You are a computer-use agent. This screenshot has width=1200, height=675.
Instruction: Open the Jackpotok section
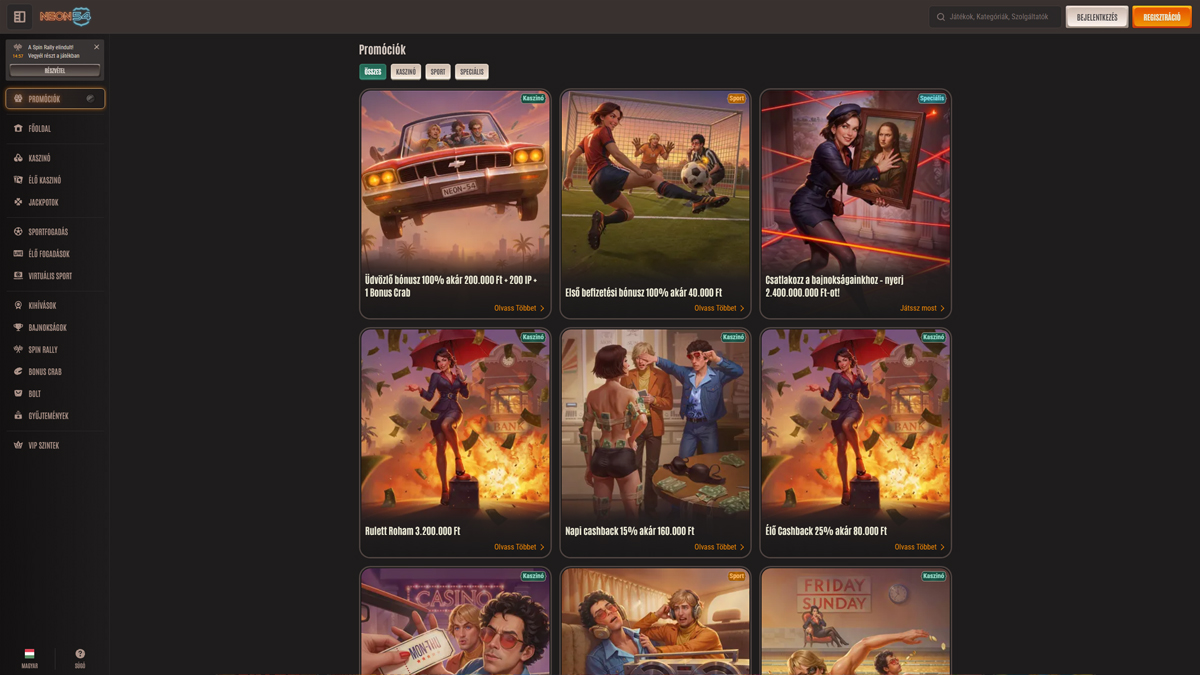pos(43,202)
